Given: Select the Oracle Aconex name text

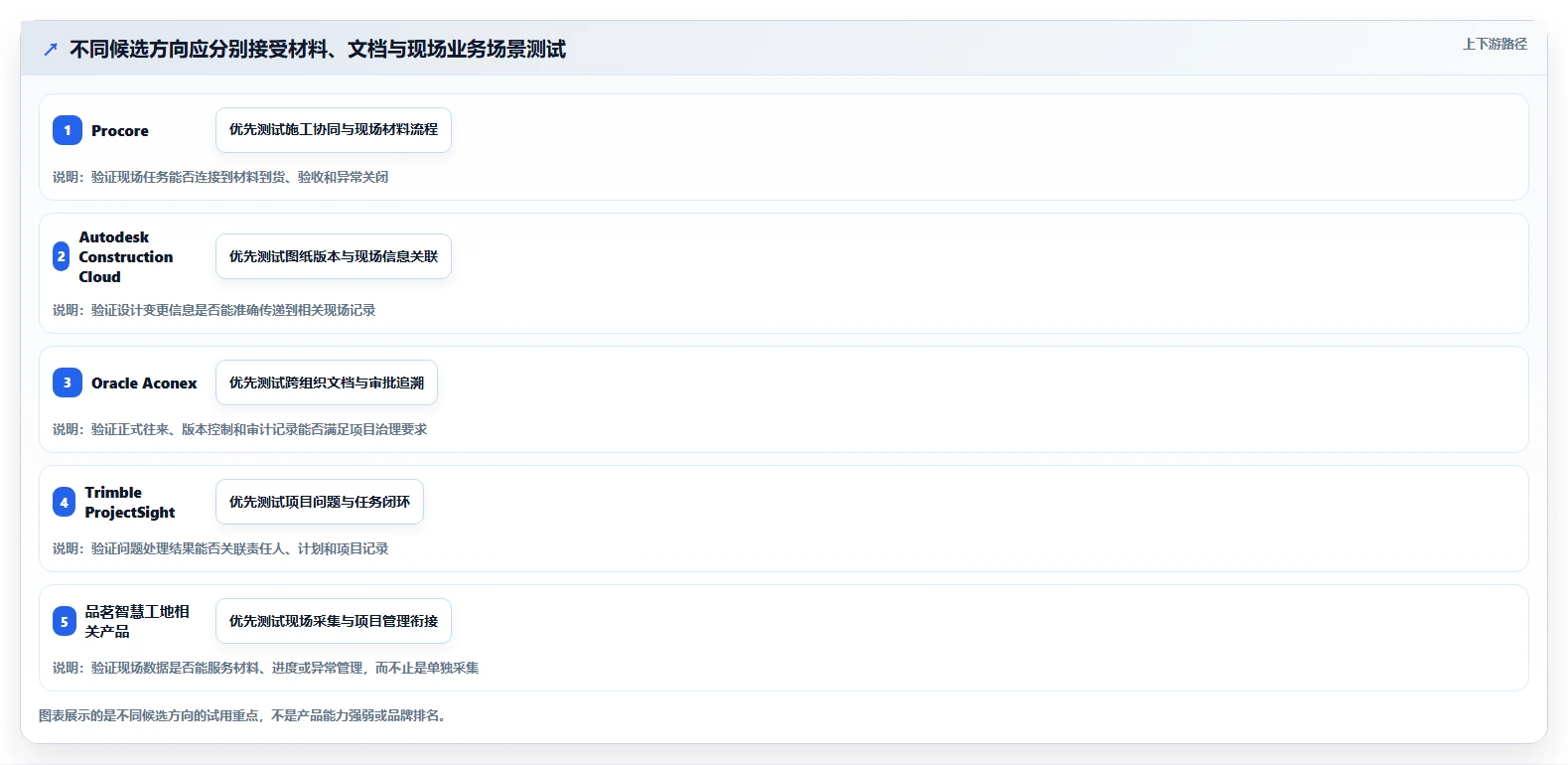Looking at the screenshot, I should tap(144, 382).
